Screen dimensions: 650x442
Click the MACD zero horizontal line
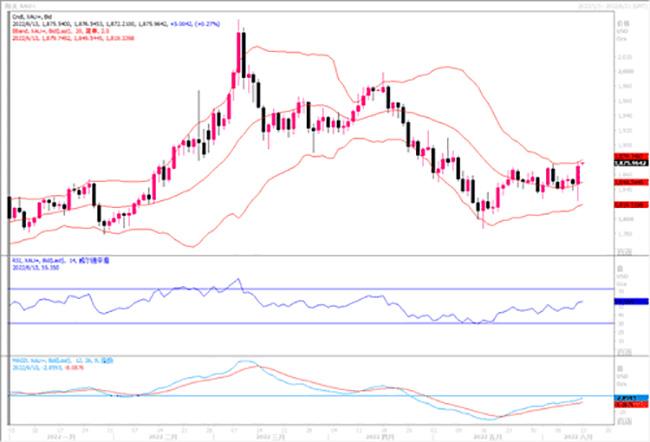(300, 397)
